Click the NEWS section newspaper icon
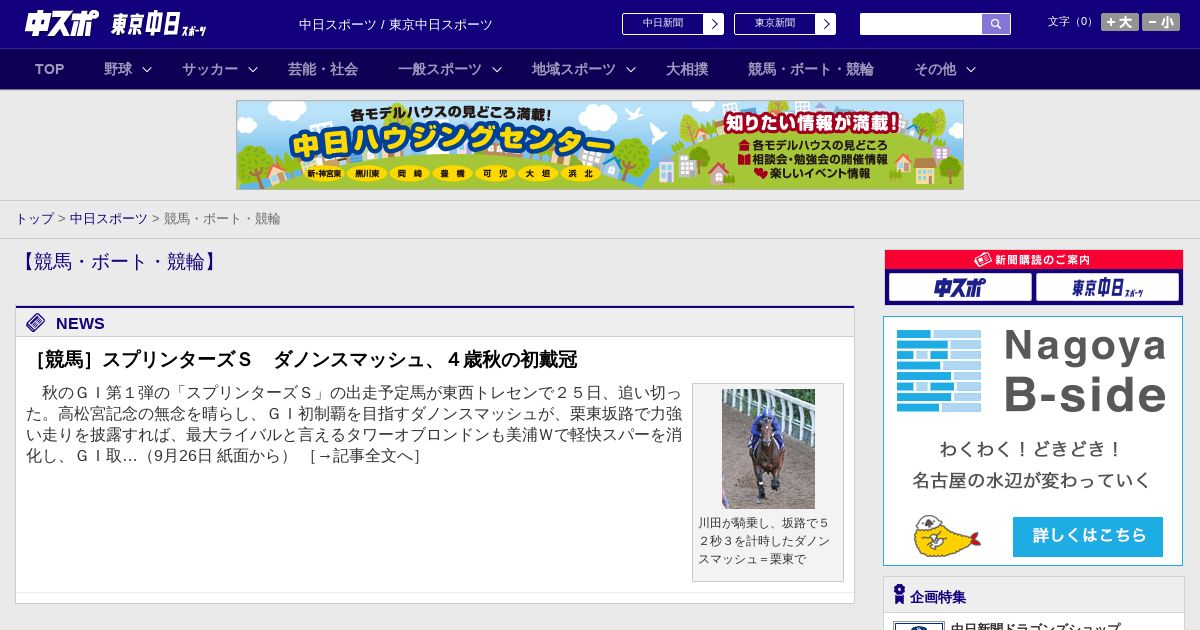 coord(36,322)
